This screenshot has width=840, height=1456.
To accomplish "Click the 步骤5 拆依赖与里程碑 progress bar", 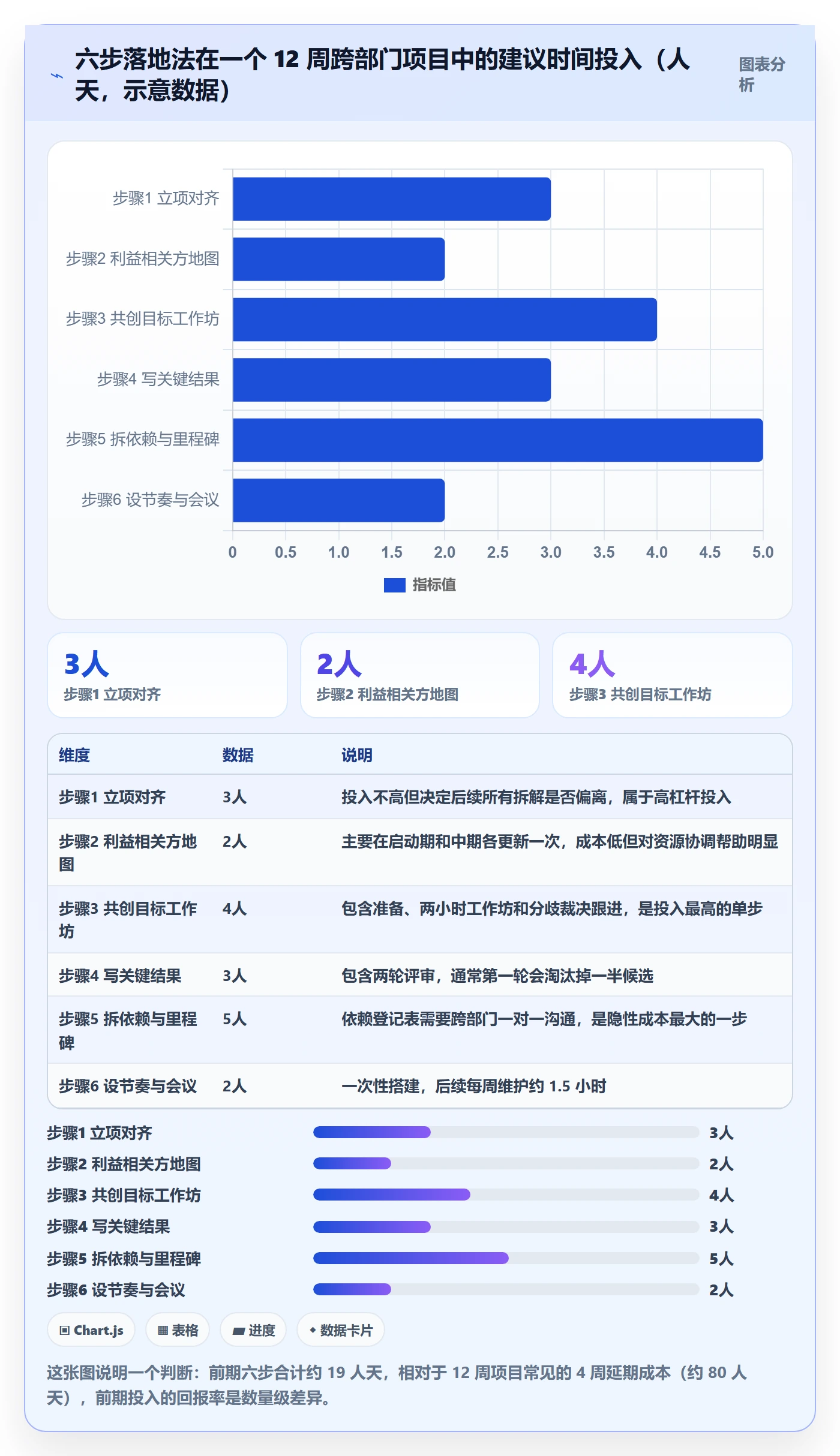I will click(506, 1258).
